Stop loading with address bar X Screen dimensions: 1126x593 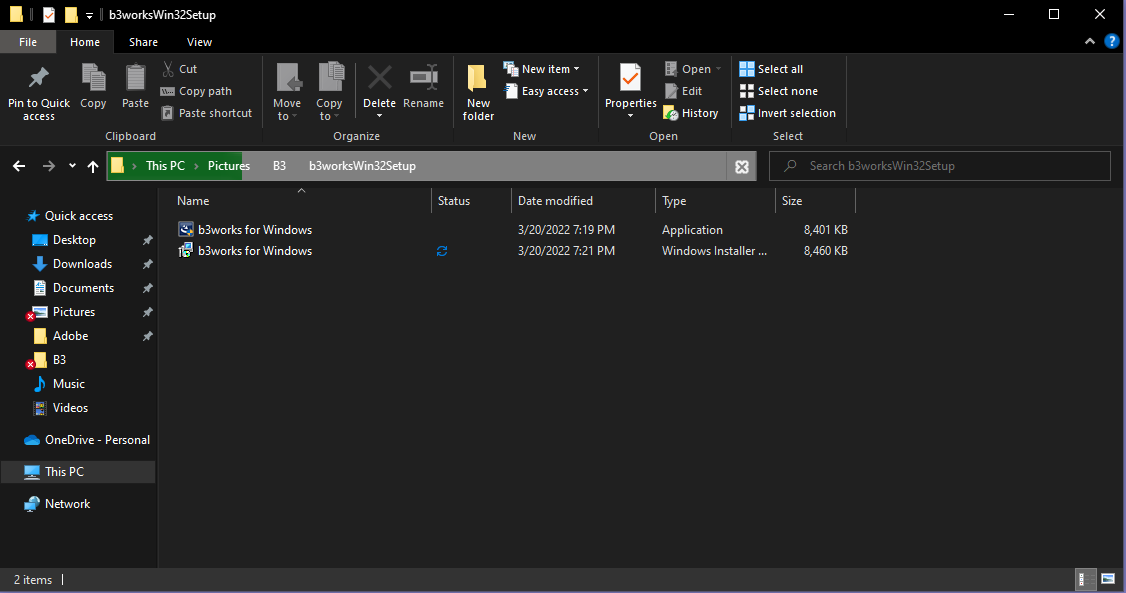tap(742, 167)
